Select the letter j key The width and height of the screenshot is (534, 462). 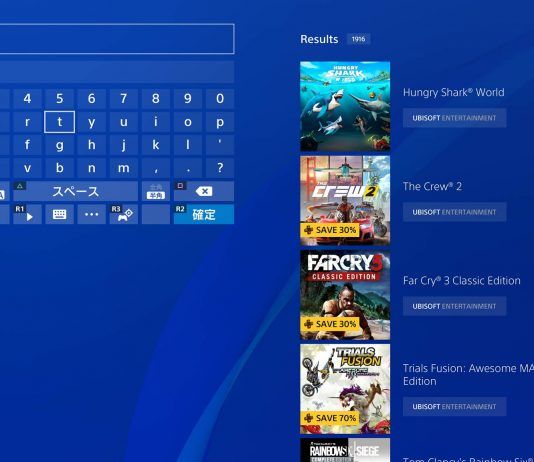(124, 145)
